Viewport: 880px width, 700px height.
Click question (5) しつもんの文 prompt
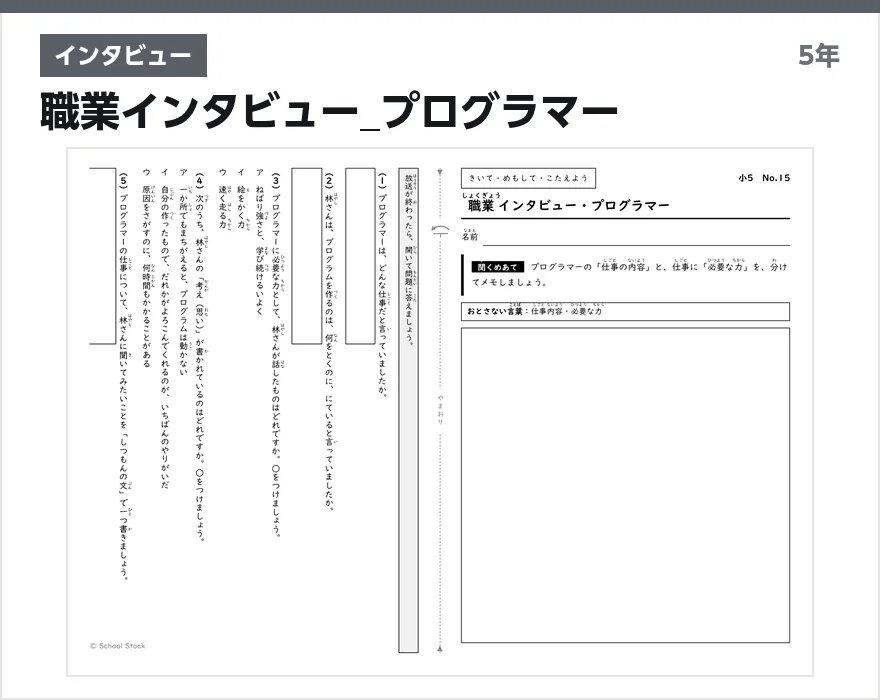[x=123, y=375]
